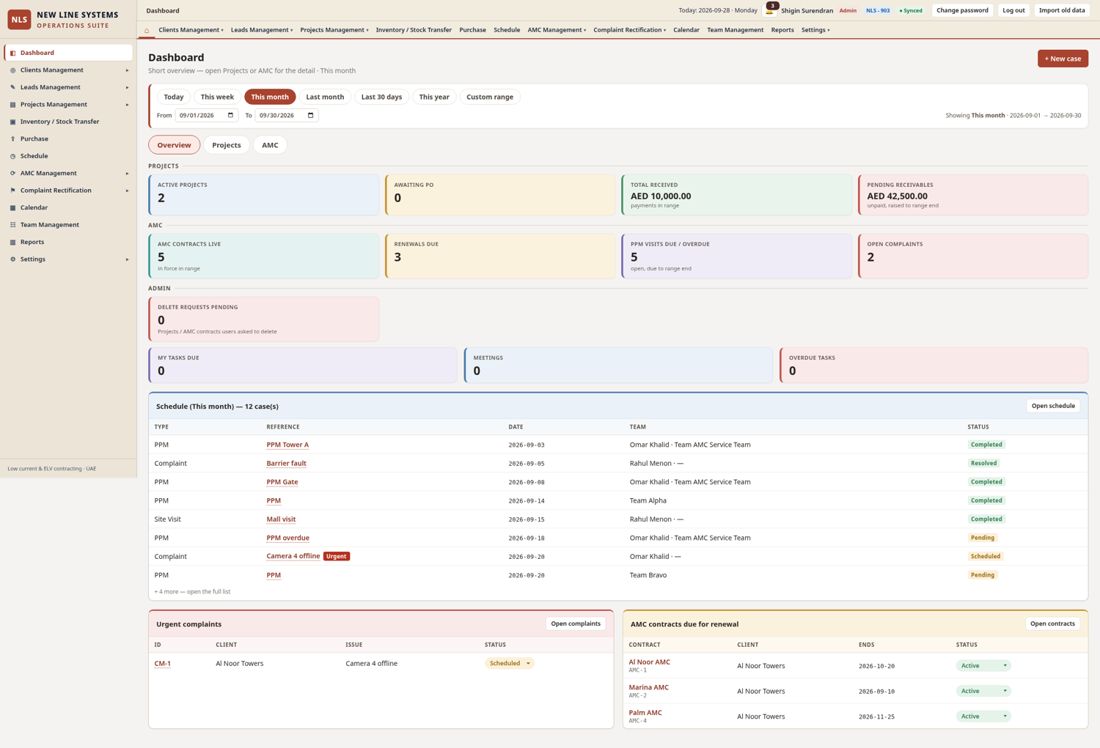Open the calendar picker in From date field

pos(230,115)
